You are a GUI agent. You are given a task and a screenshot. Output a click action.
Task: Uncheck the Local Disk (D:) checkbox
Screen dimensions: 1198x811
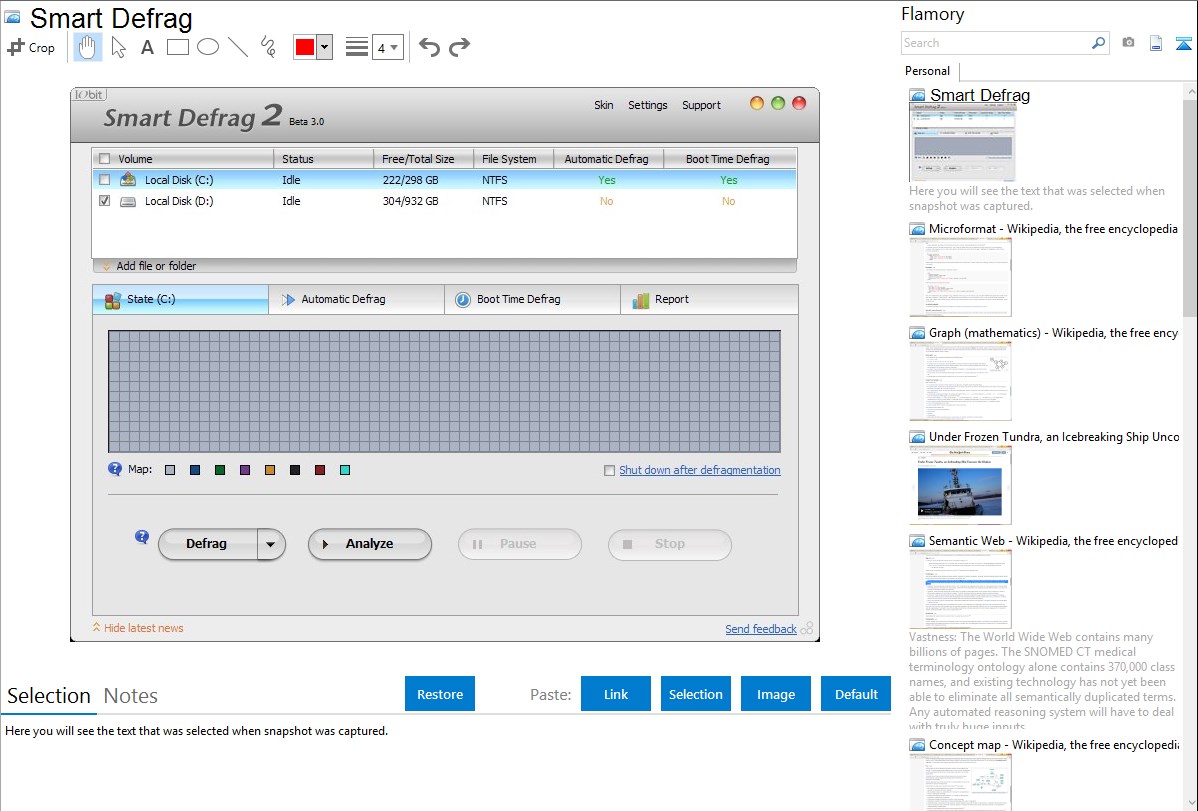pos(104,201)
